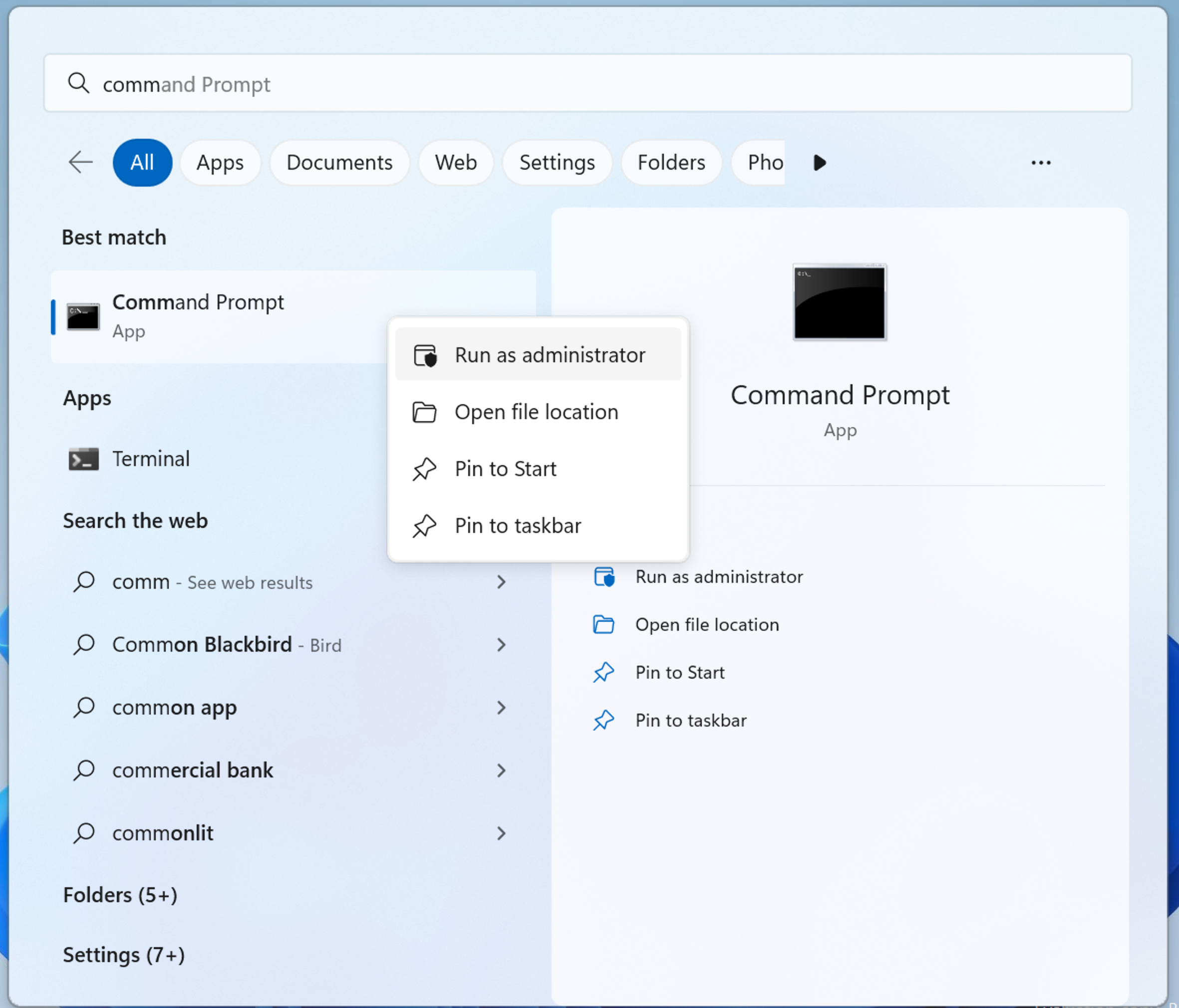Choose Open file location from the context menu
1179x1008 pixels.
tap(536, 412)
